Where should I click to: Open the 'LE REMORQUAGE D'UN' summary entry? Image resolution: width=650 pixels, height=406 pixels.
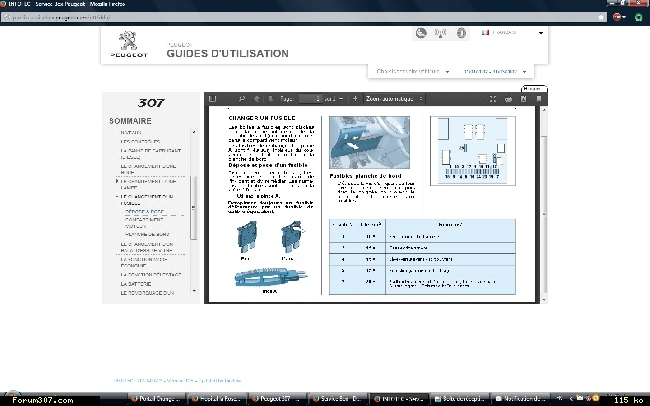pyautogui.click(x=147, y=293)
